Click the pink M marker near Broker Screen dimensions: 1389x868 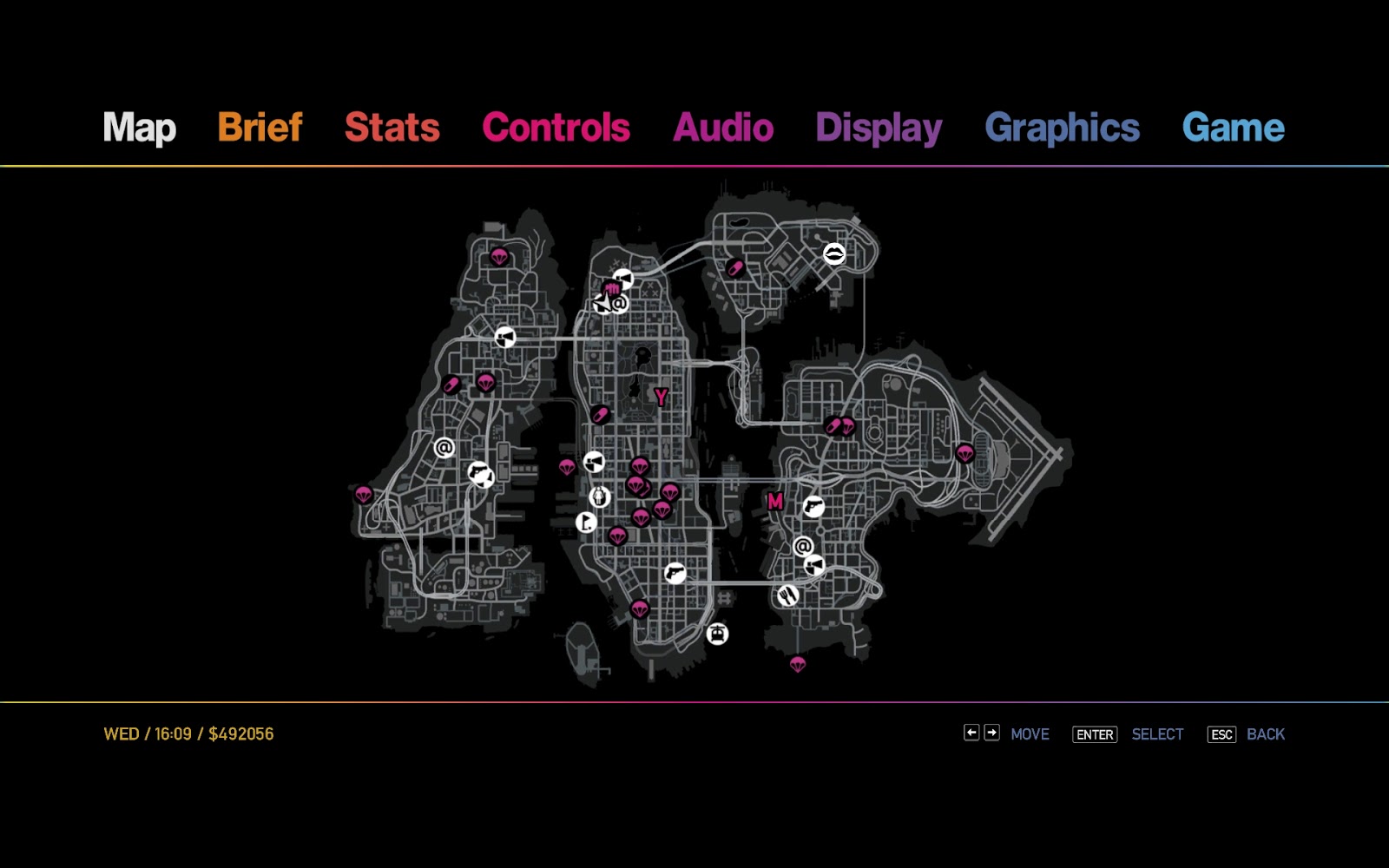point(775,501)
